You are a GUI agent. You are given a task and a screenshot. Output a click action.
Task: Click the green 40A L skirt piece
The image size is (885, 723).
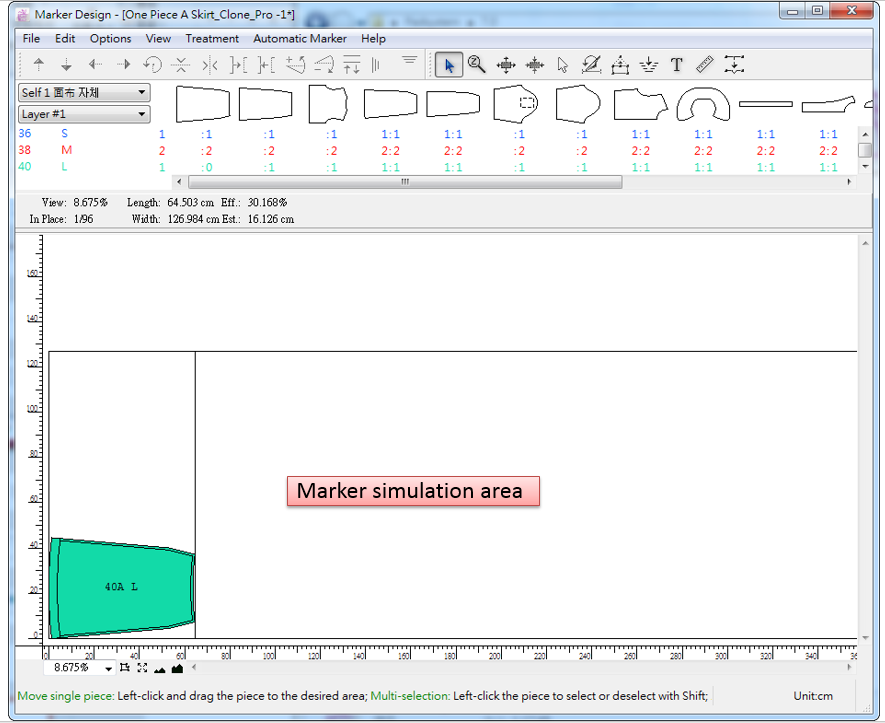coord(121,587)
